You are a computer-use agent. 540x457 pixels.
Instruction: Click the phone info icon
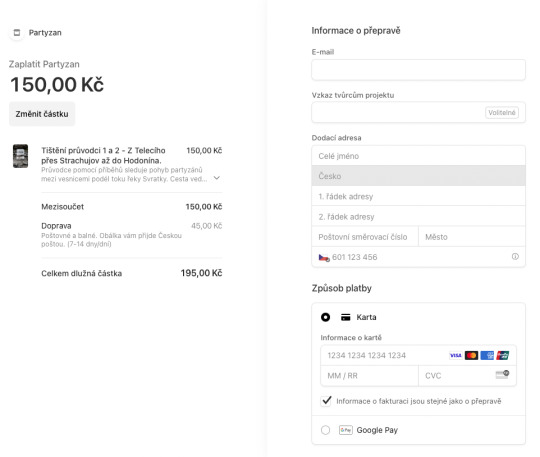pyautogui.click(x=515, y=257)
